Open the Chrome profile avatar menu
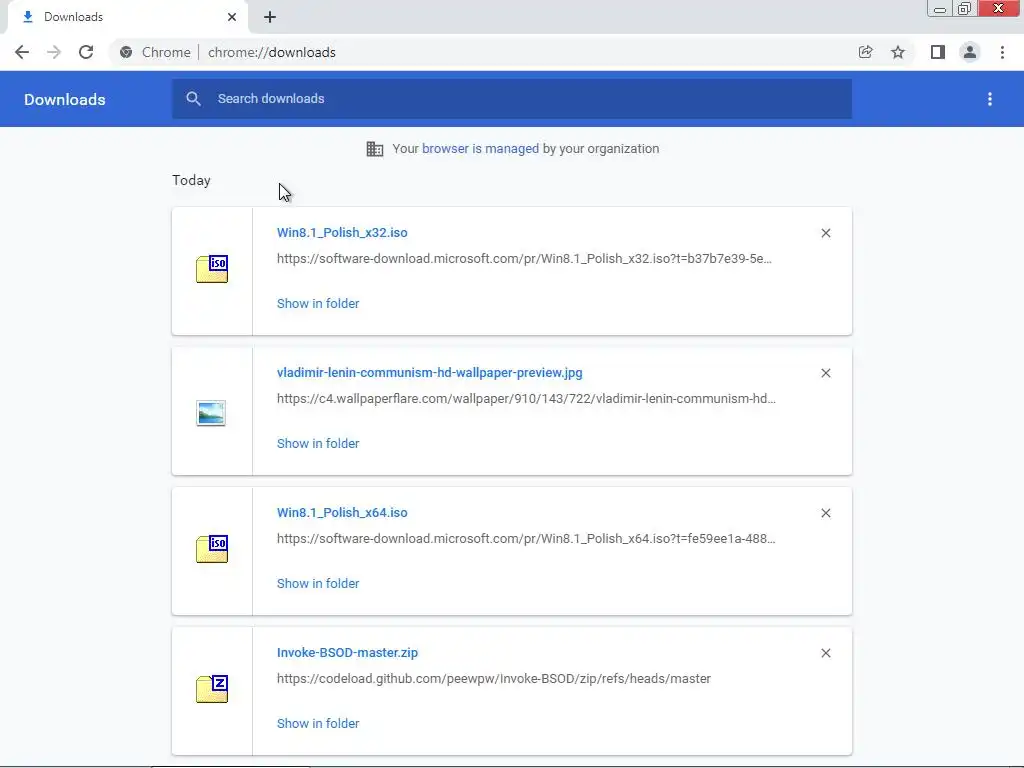This screenshot has height=768, width=1024. (970, 52)
